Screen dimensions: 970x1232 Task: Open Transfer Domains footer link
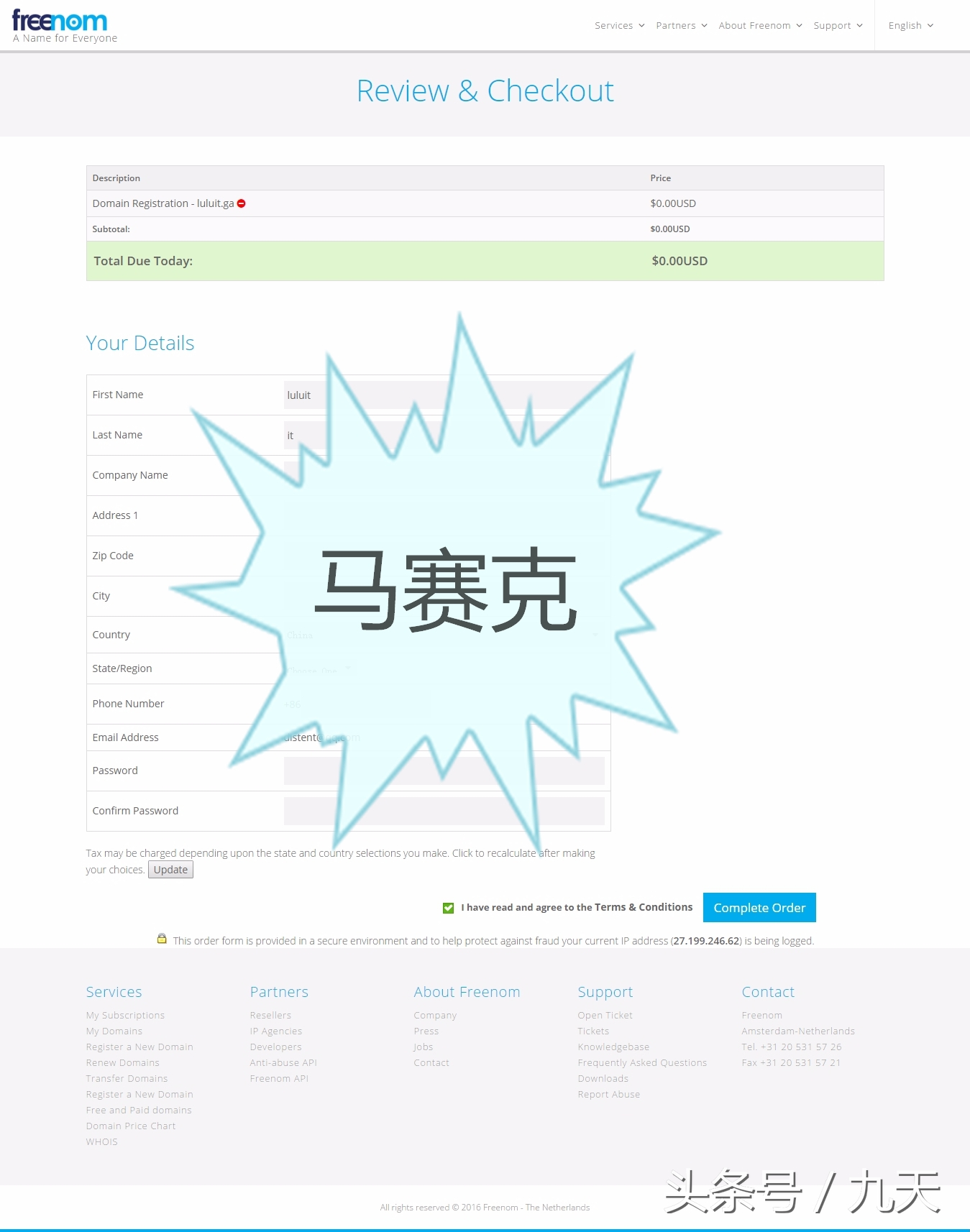click(127, 1078)
